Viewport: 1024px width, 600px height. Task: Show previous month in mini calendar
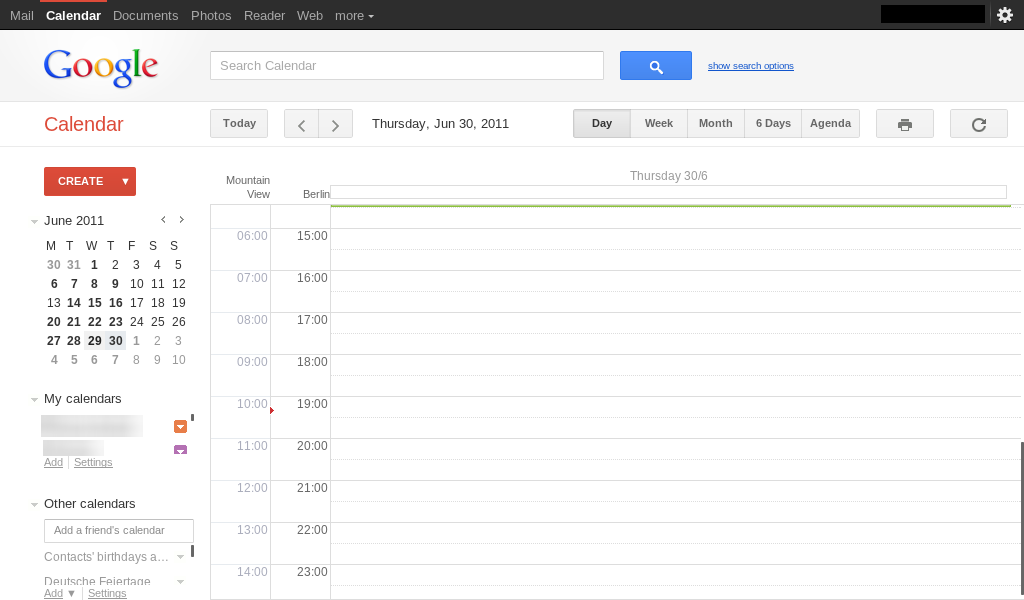tap(163, 220)
